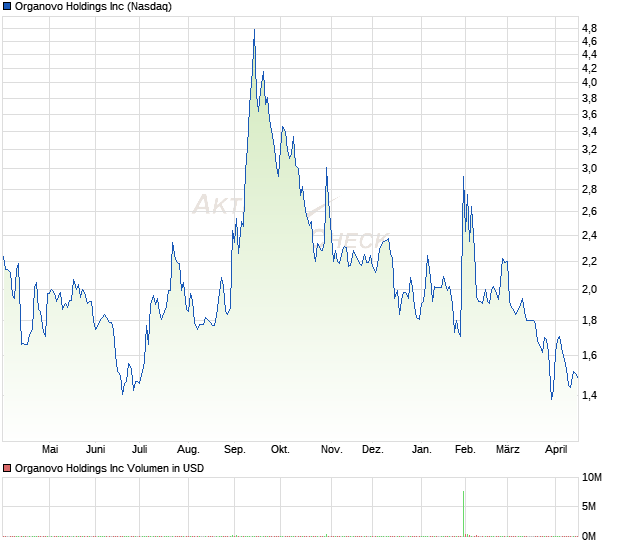Click the 4,2 price axis value
The image size is (620, 546).
[x=589, y=68]
